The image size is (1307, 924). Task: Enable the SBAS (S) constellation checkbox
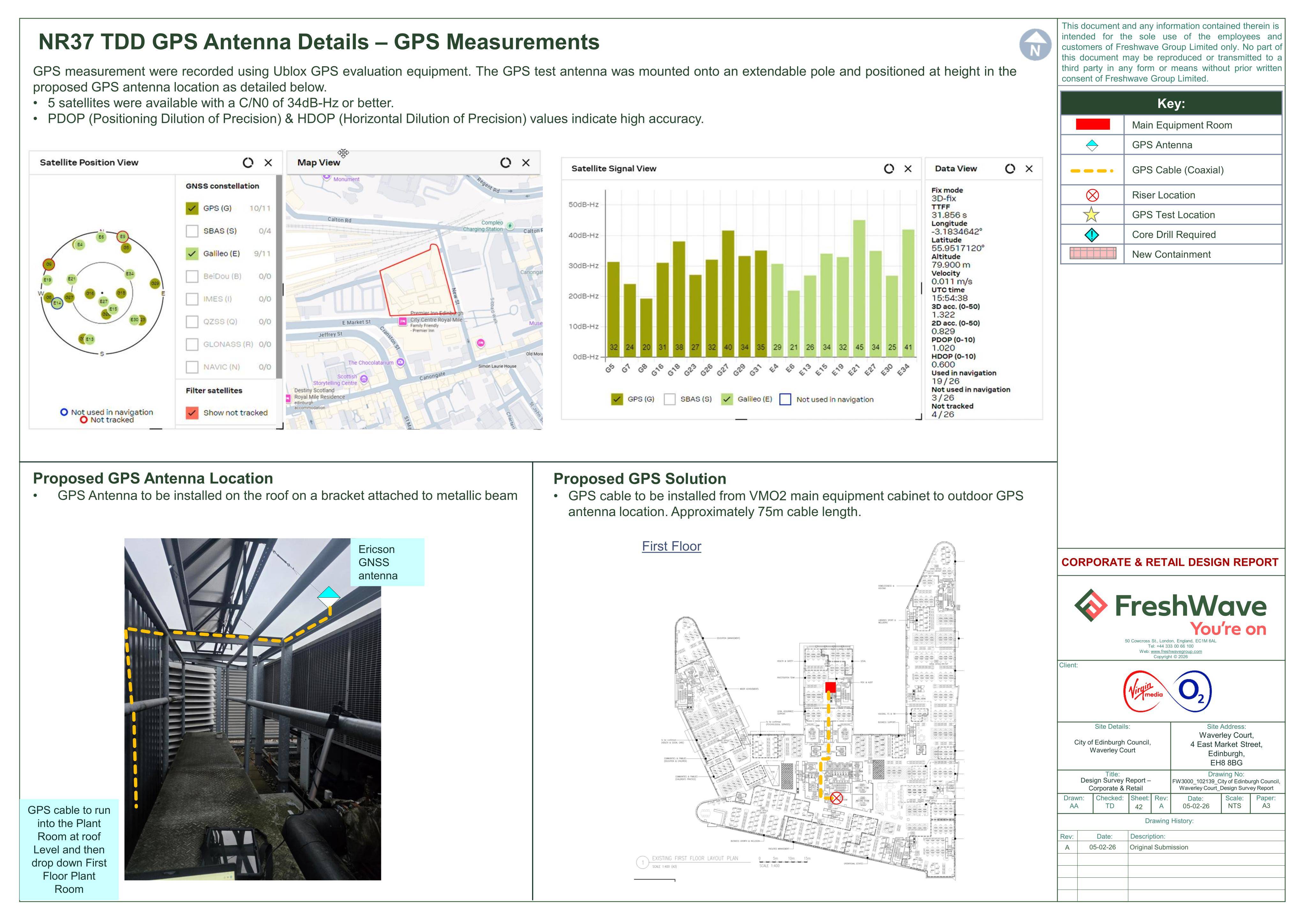coord(192,231)
